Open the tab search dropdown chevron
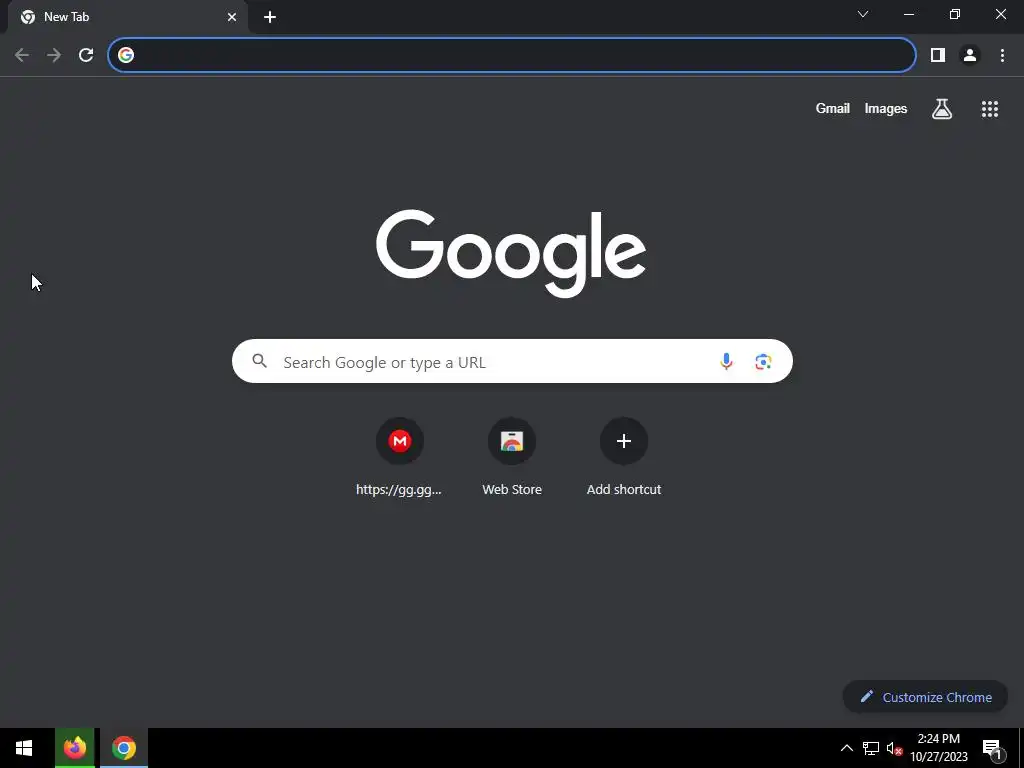 click(x=863, y=14)
